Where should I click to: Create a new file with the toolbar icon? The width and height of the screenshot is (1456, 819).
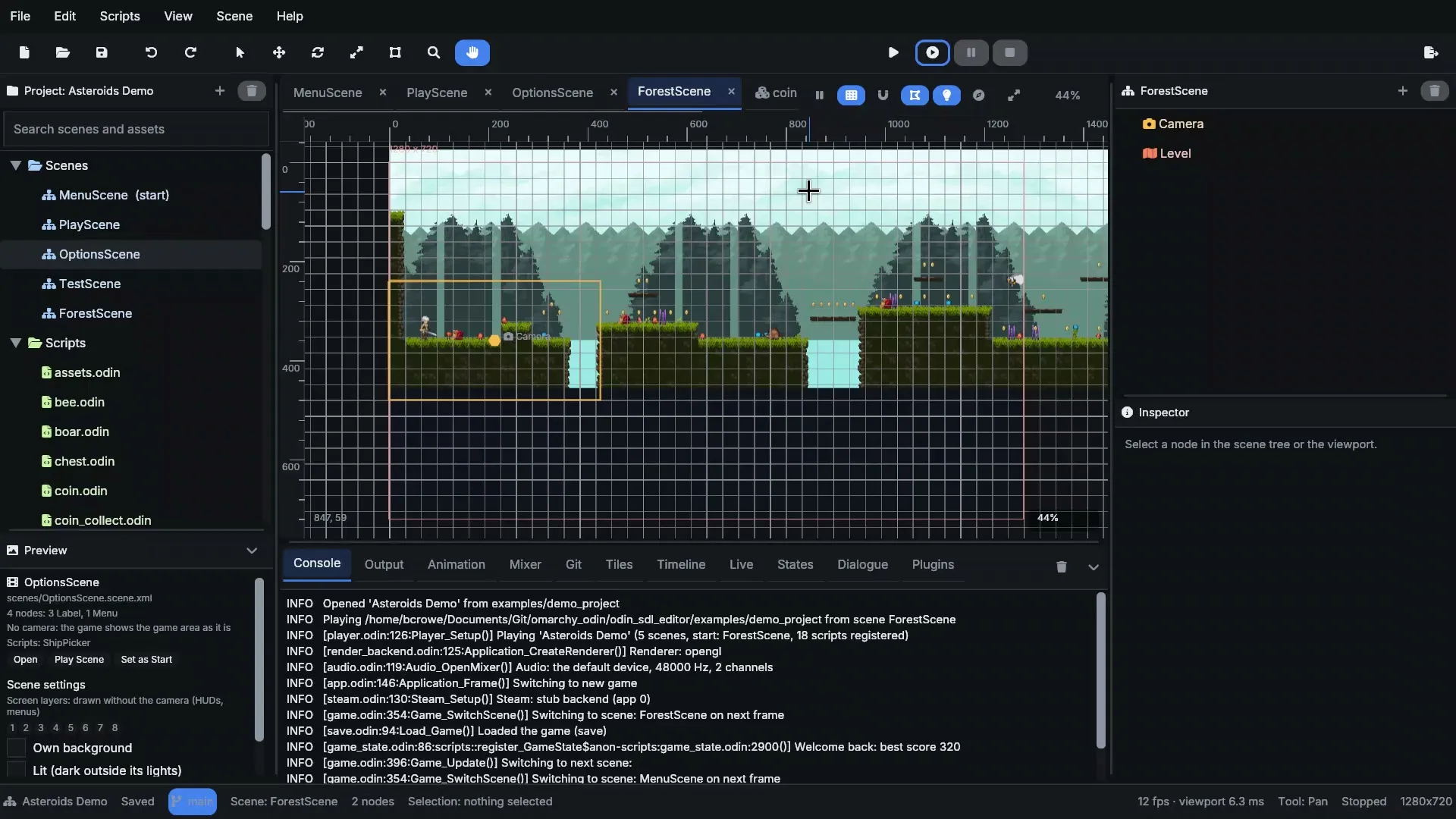[x=24, y=52]
